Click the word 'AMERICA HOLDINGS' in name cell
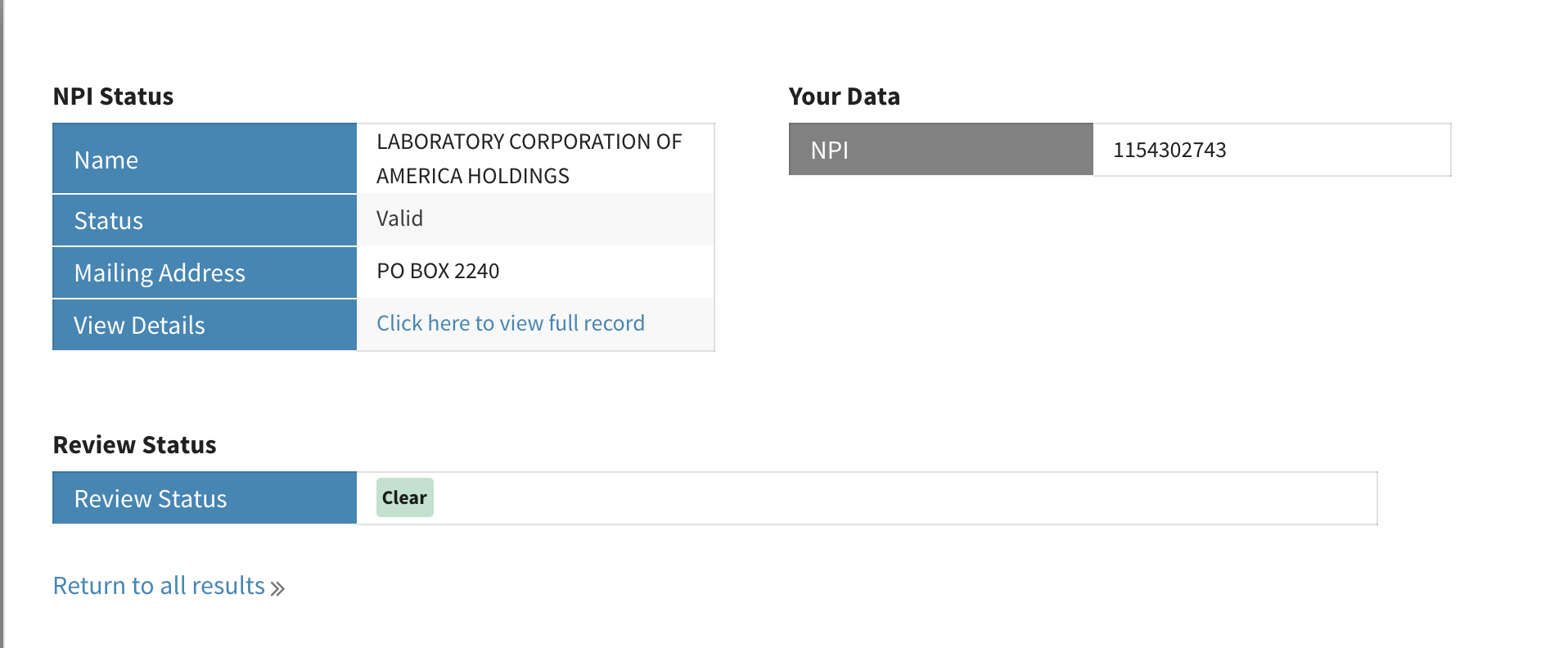The height and width of the screenshot is (648, 1568). 472,176
